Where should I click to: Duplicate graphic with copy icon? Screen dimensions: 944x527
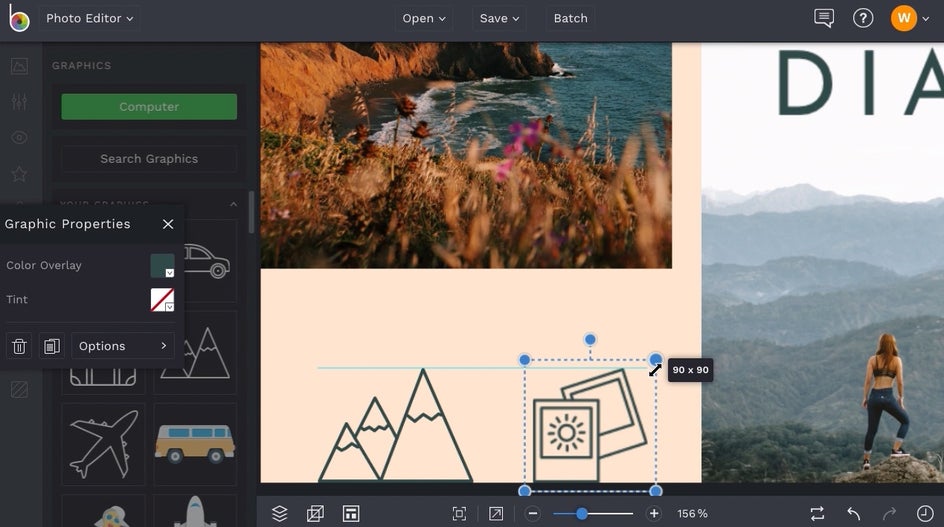[x=52, y=346]
